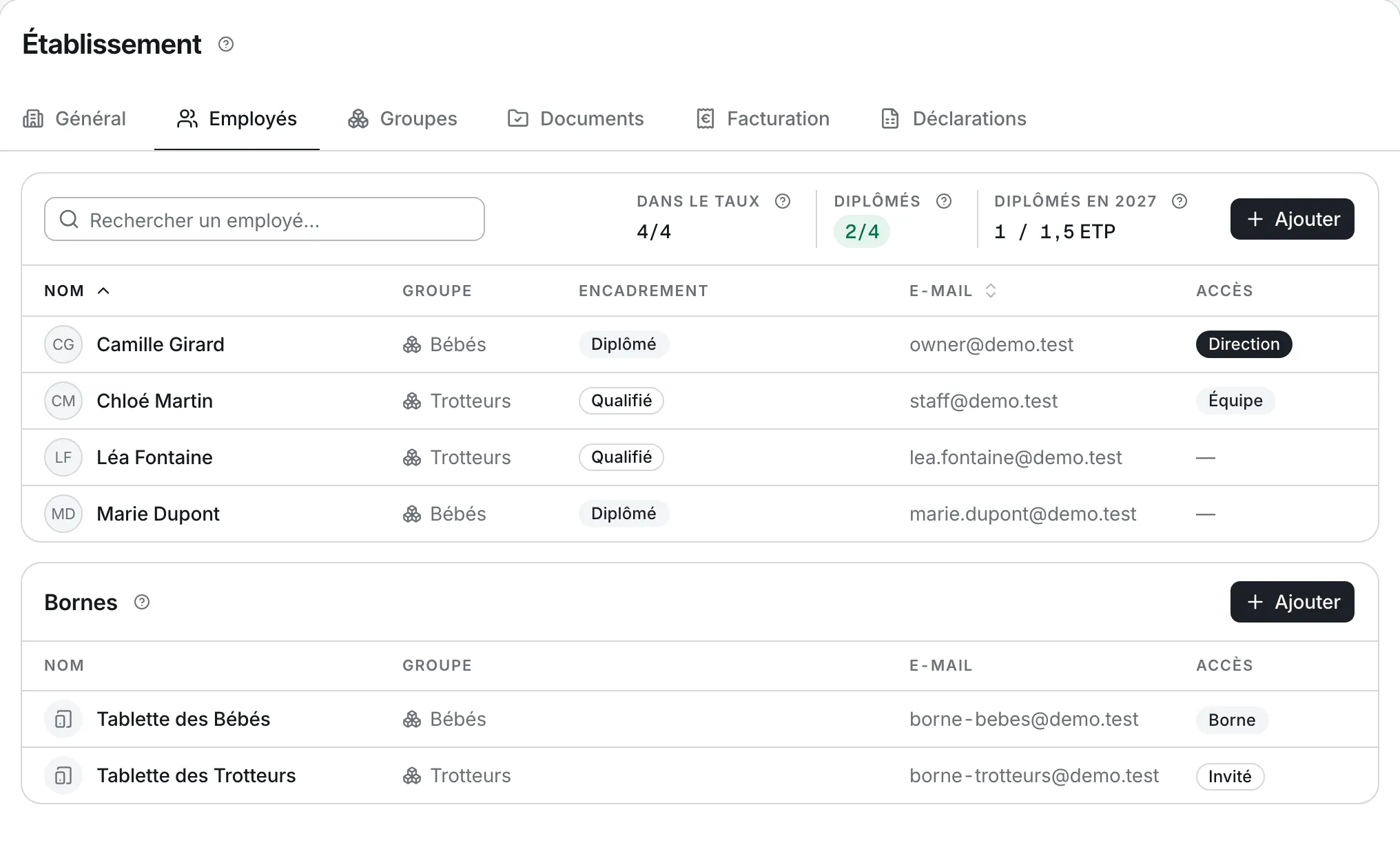Click the LF avatar of Léa Fontaine

(x=63, y=457)
